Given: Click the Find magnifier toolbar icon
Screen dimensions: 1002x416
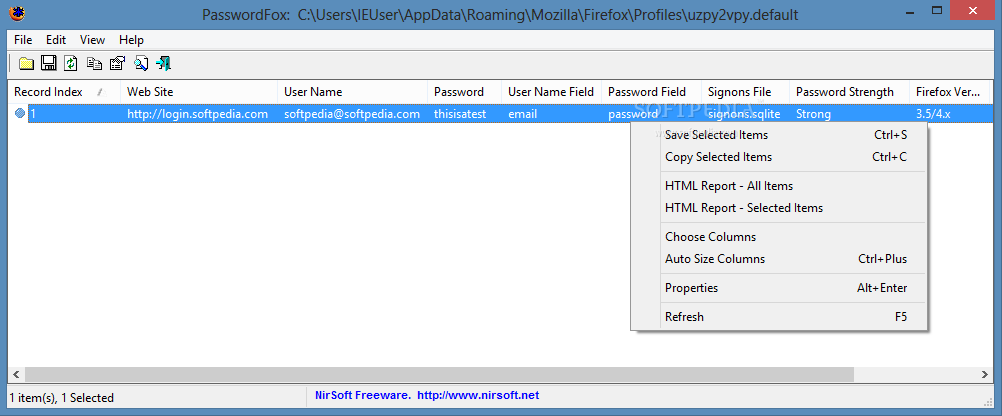Looking at the screenshot, I should coord(141,63).
